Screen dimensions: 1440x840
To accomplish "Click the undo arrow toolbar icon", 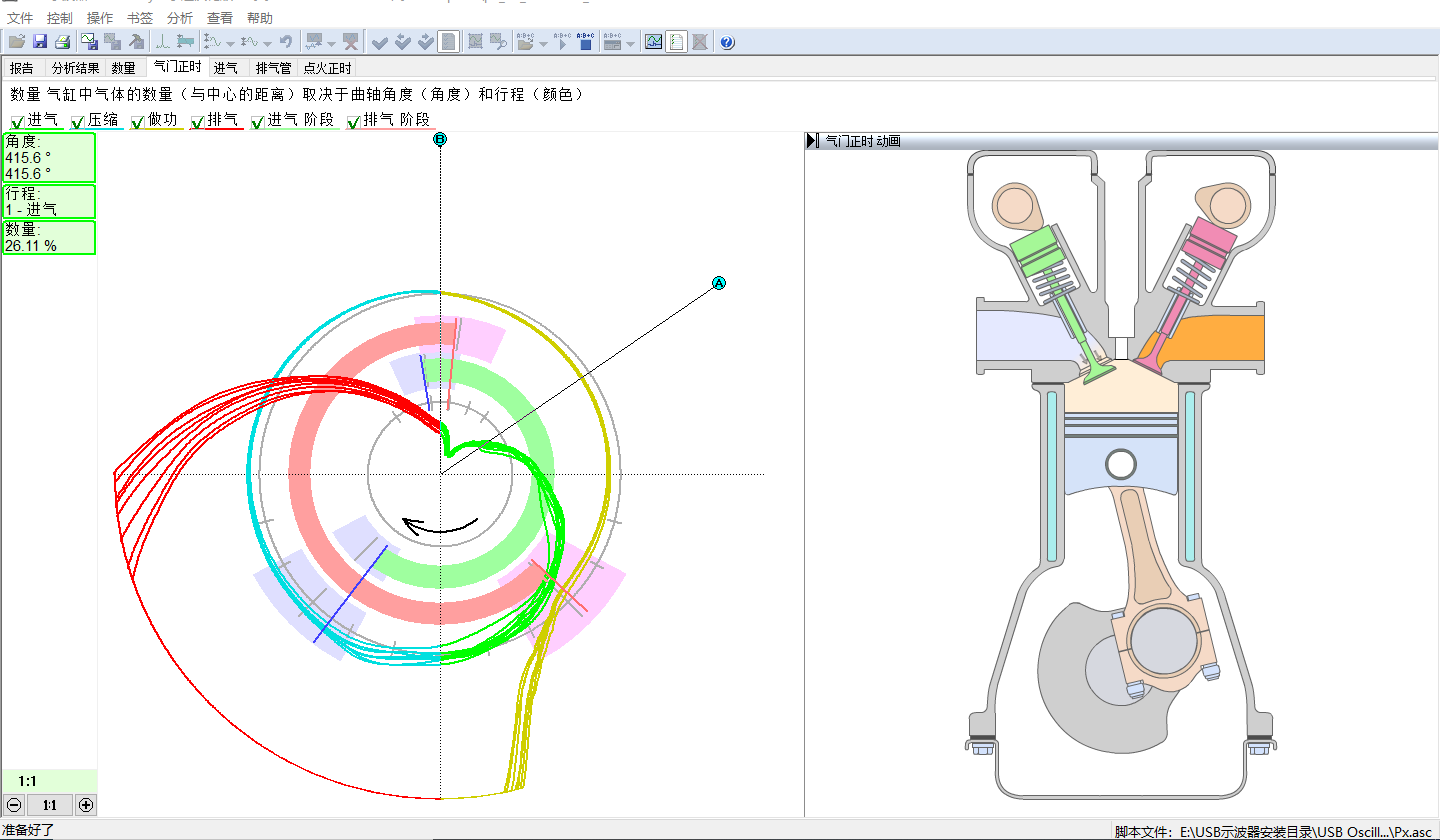I will pyautogui.click(x=286, y=41).
